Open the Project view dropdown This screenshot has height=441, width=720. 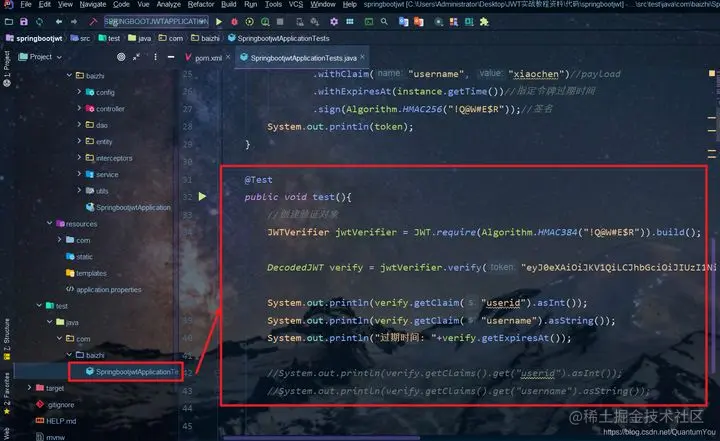[x=40, y=57]
